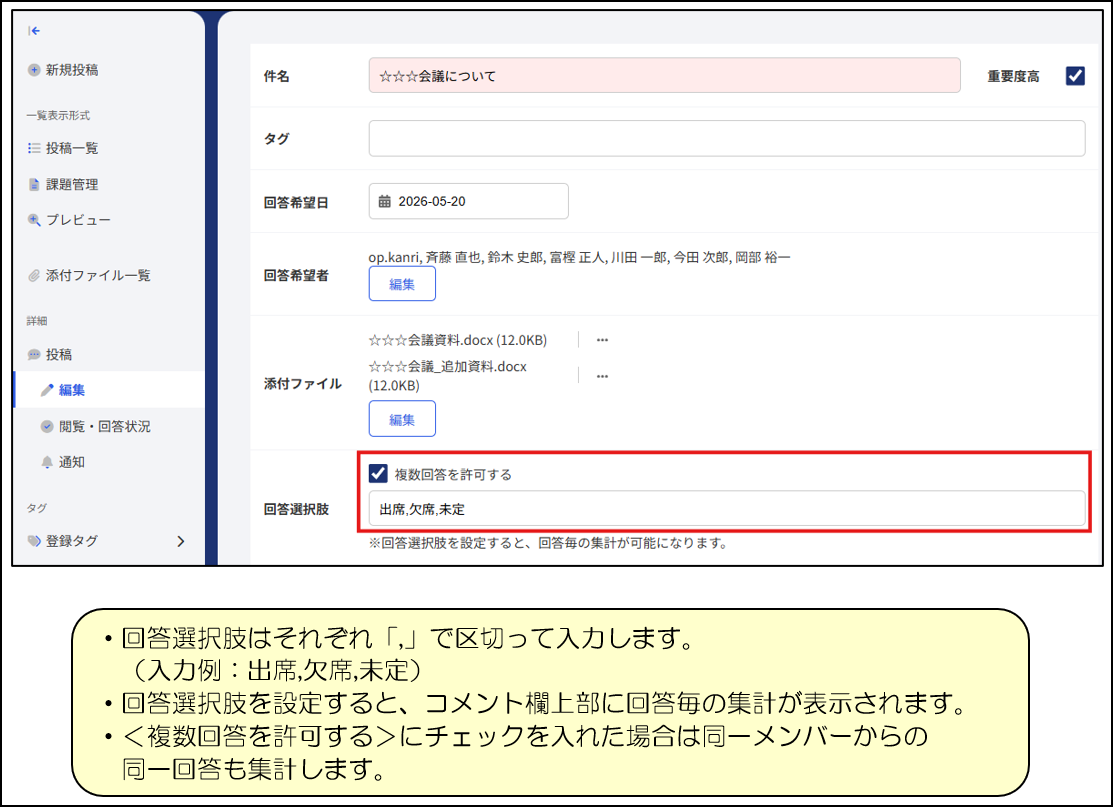Screen dimensions: 1113x807
Task: Click the 閲覧・回答状況 check icon
Action: pyautogui.click(x=47, y=426)
